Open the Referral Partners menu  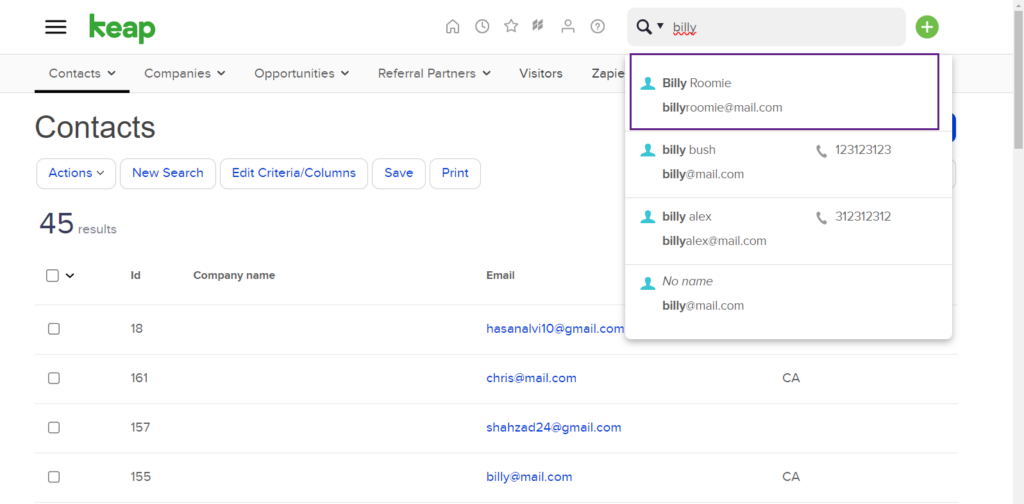[x=434, y=73]
